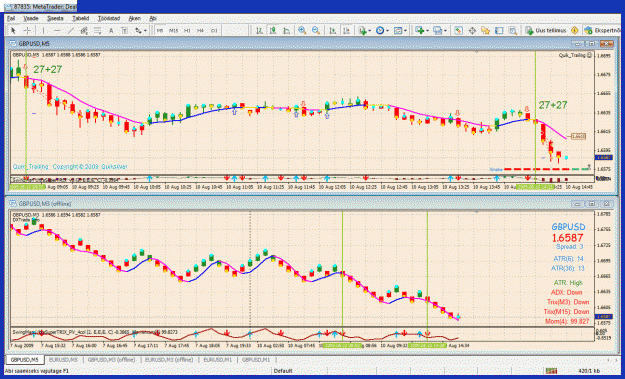Switch to M15 timeframe
The height and width of the screenshot is (379, 625).
[x=173, y=31]
